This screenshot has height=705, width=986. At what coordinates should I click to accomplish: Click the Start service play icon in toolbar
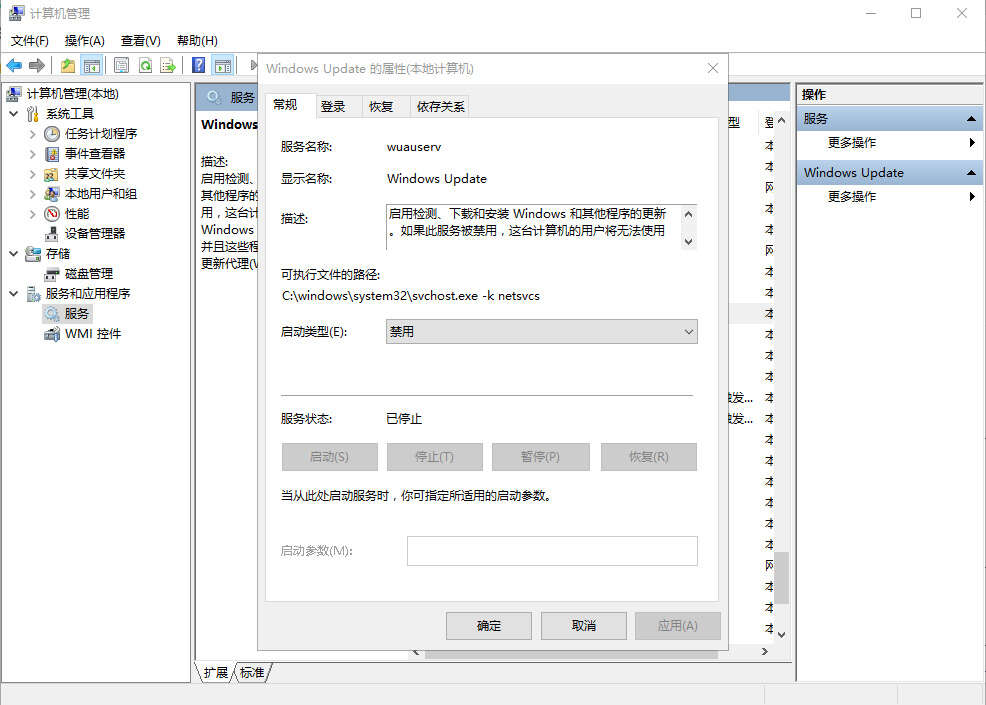253,65
